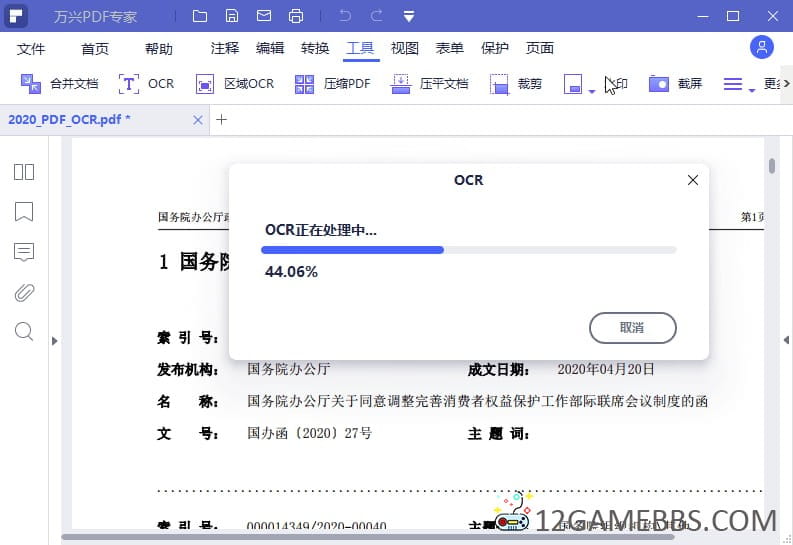The height and width of the screenshot is (545, 793).
Task: Open the attachments paperclip panel
Action: 24,292
